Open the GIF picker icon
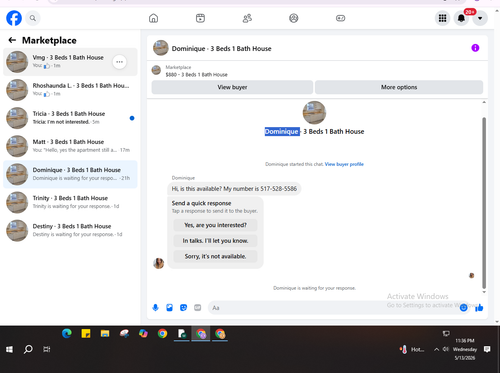Screen dimensions: 500x373 [198, 308]
